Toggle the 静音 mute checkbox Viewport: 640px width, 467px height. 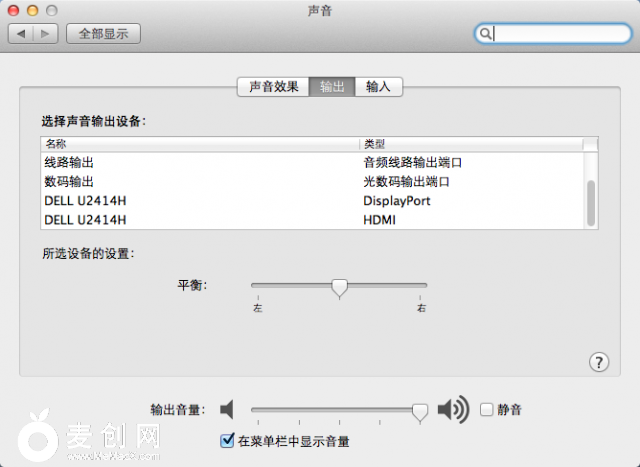(x=487, y=409)
